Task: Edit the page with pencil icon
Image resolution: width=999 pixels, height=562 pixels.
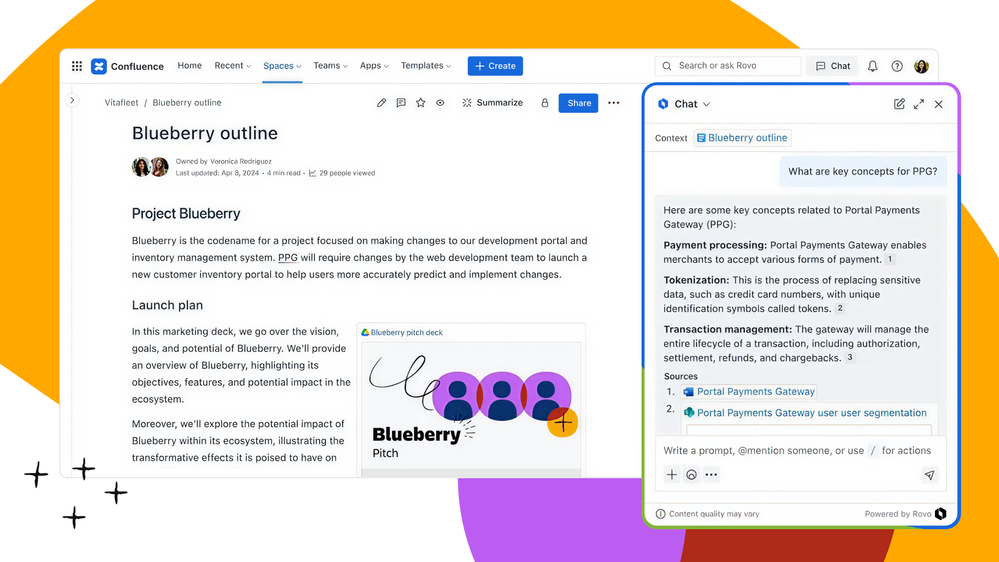Action: tap(381, 103)
